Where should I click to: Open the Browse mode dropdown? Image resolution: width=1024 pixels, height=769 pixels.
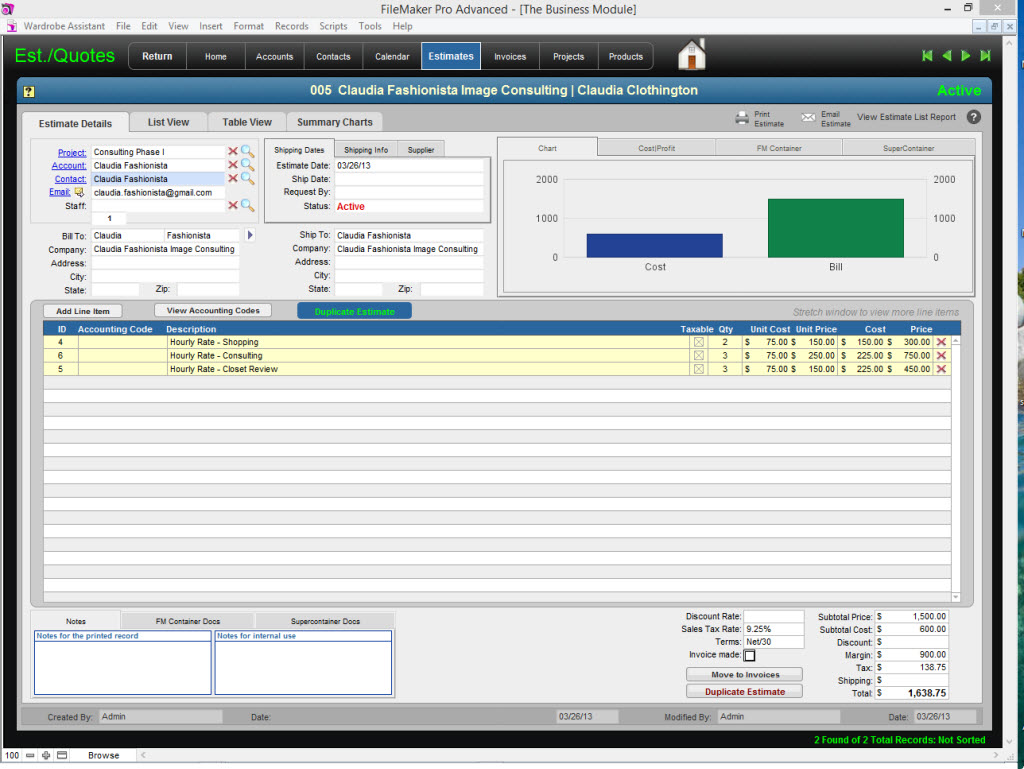pyautogui.click(x=104, y=755)
